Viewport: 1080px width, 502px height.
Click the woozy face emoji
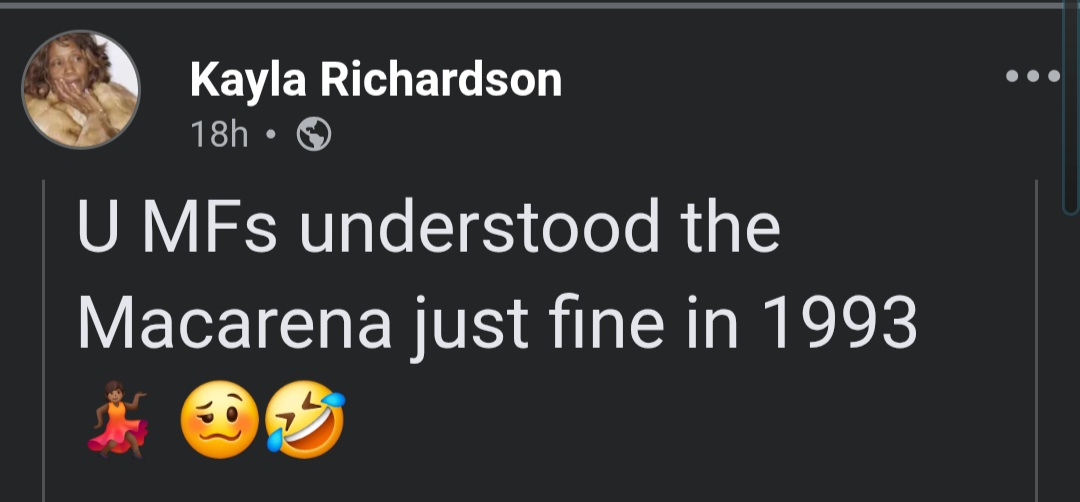218,423
